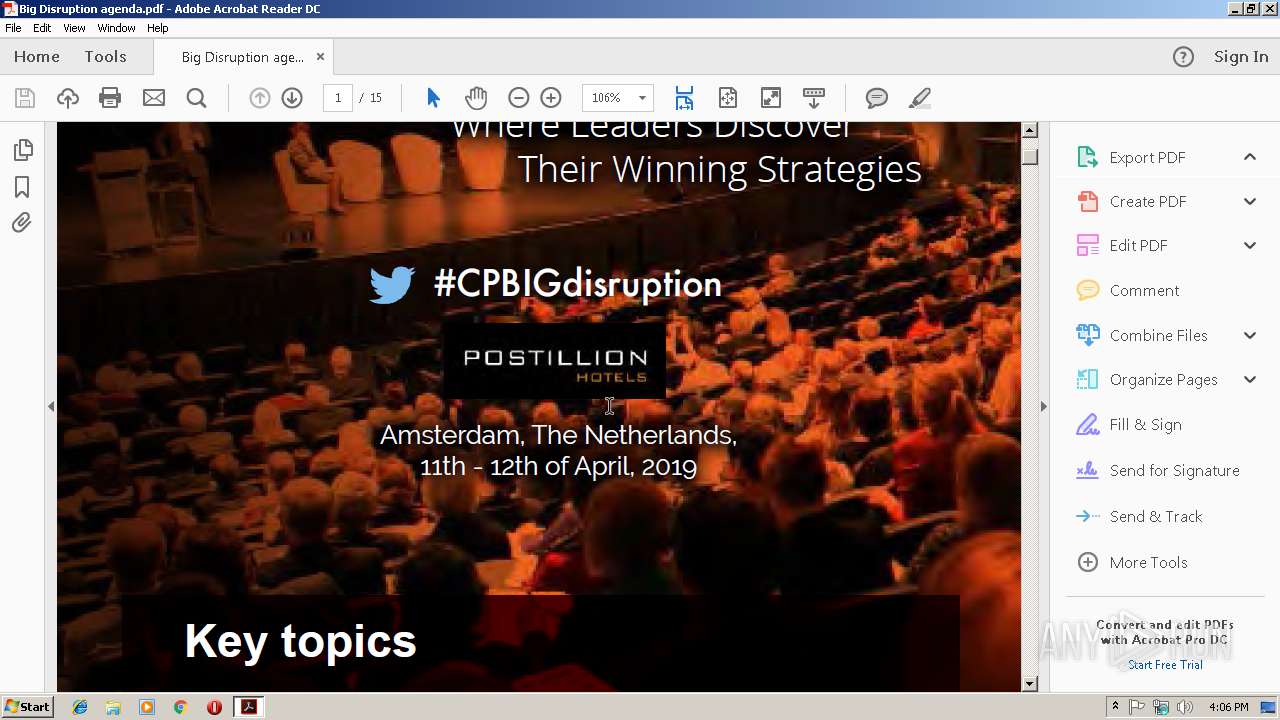Open the Help menu
Screen dimensions: 1280x720
(158, 28)
